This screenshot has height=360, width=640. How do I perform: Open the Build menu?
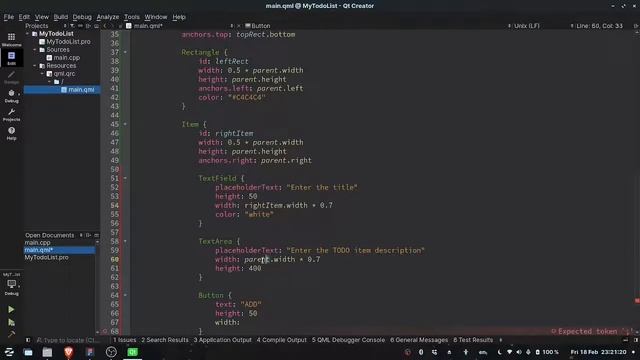click(61, 17)
